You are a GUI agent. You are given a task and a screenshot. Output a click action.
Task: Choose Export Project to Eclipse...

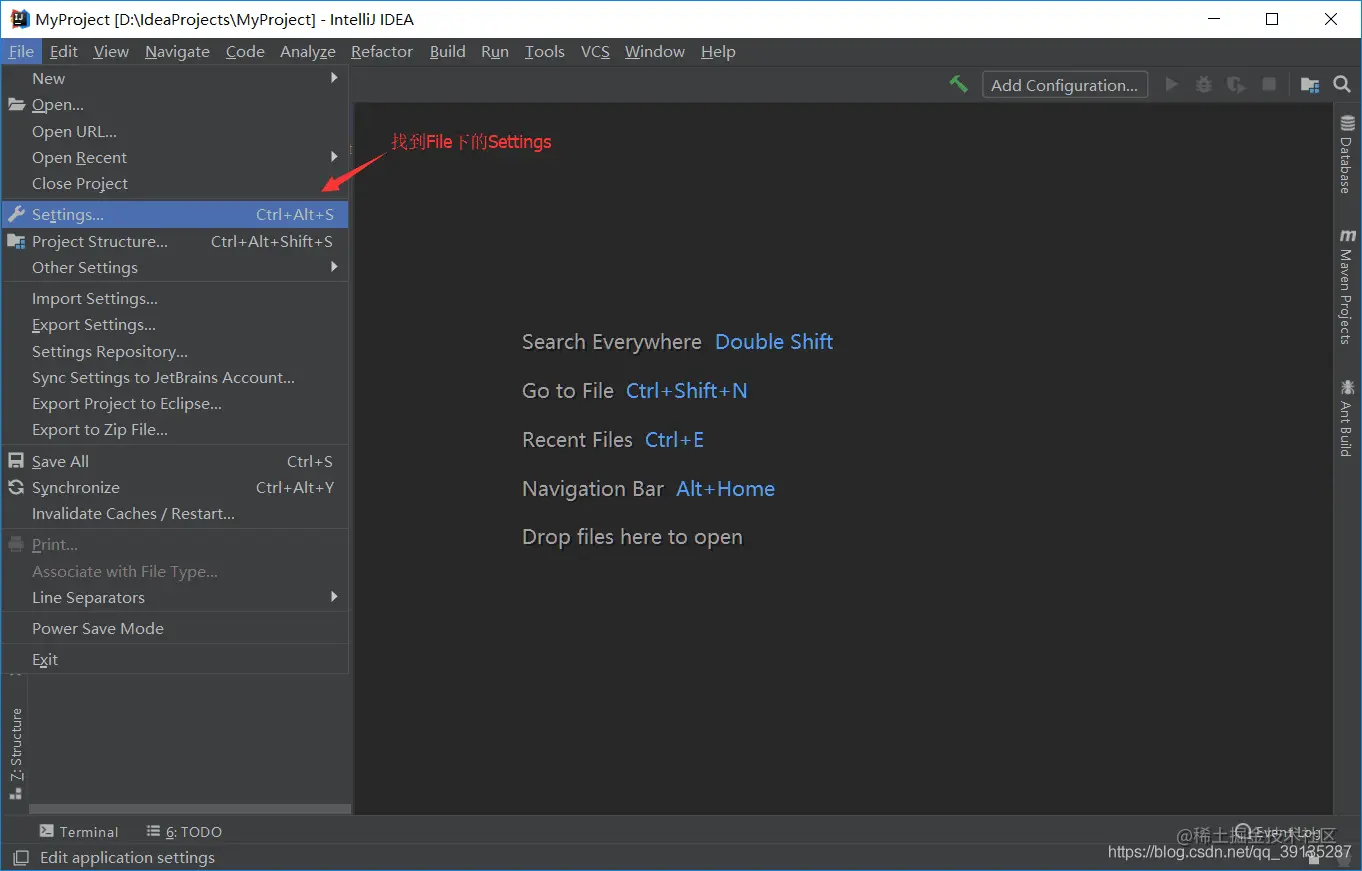coord(175,403)
